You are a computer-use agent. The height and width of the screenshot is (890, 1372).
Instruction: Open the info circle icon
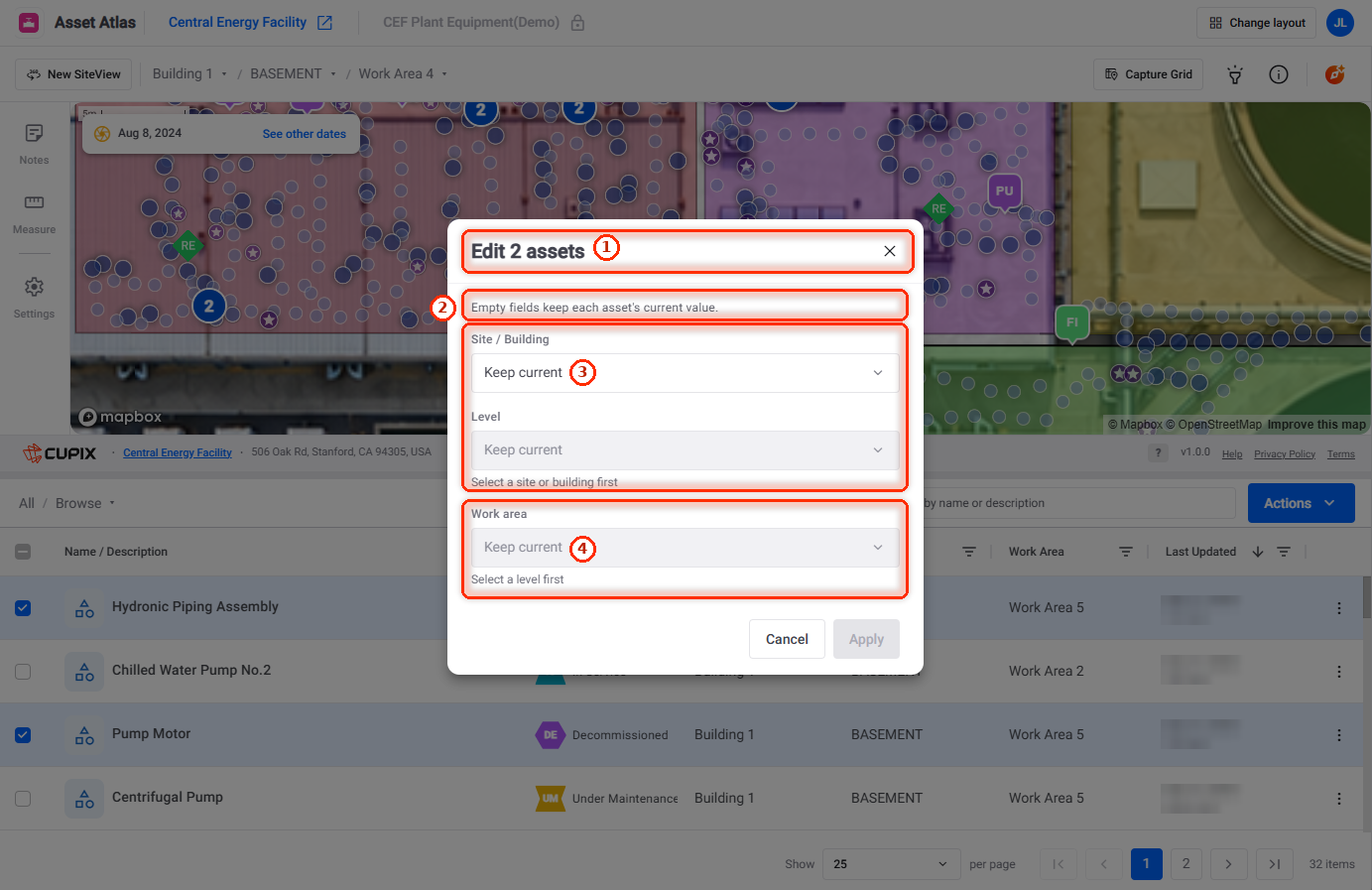tap(1279, 74)
